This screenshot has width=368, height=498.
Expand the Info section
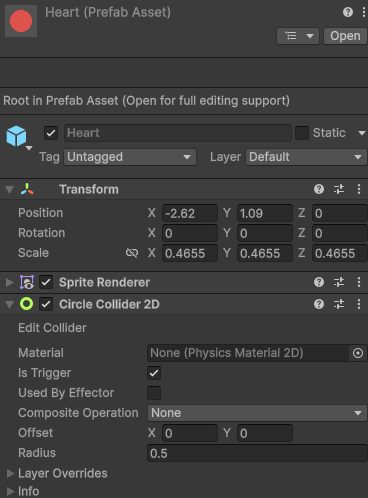click(10, 491)
